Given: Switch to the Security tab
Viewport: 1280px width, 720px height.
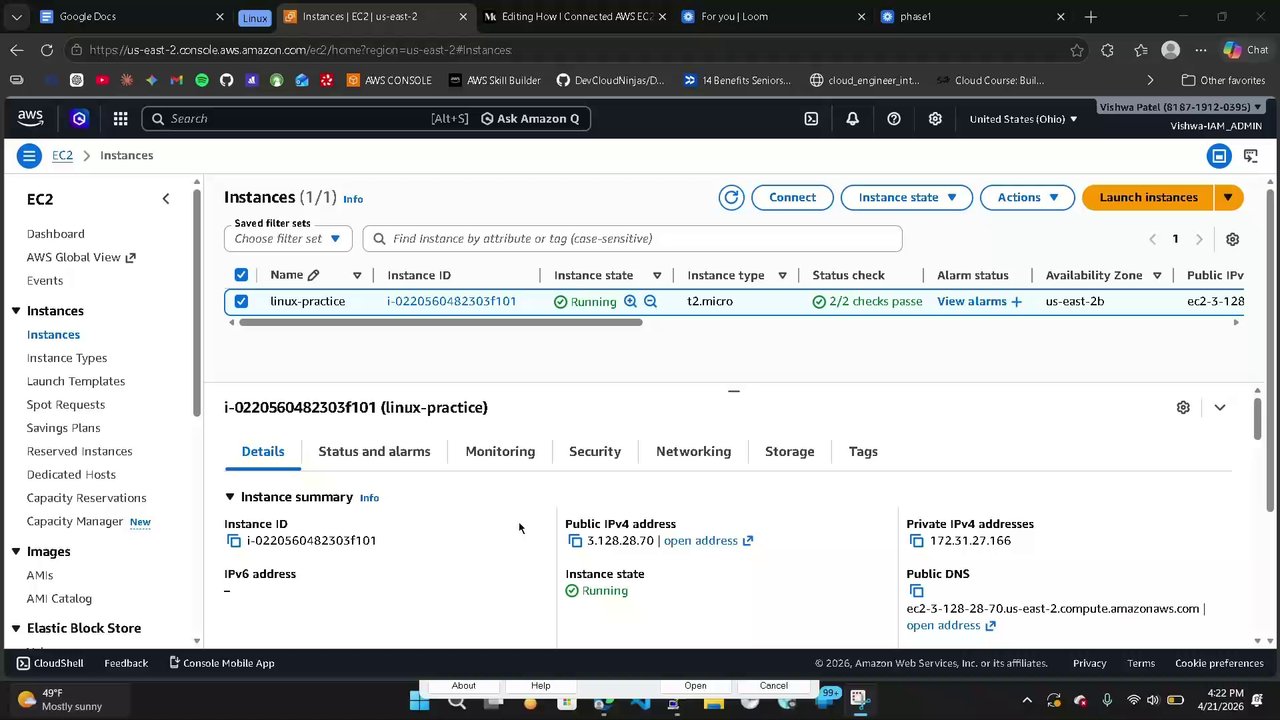Looking at the screenshot, I should (x=595, y=451).
